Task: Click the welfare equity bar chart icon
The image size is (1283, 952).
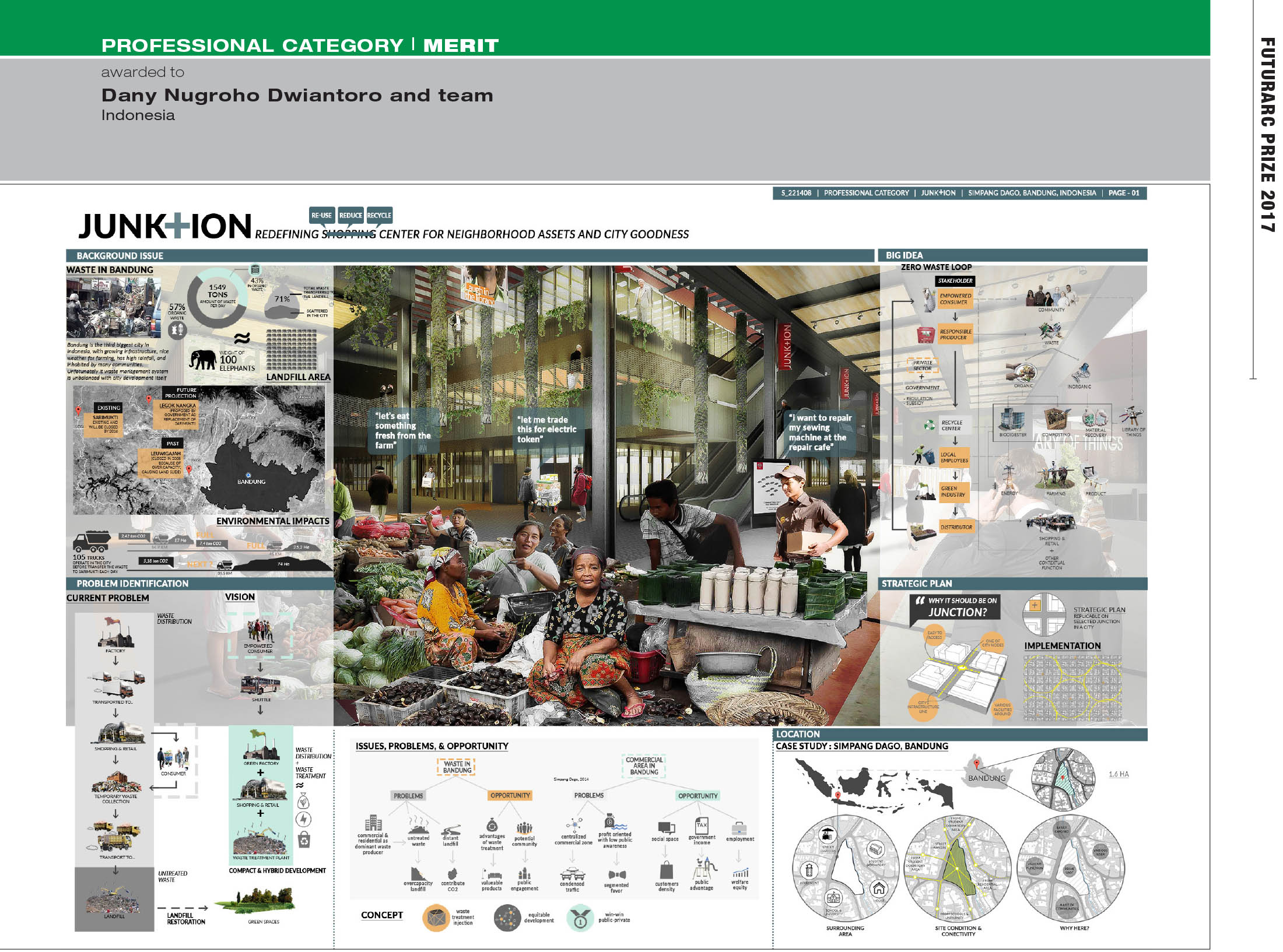Action: click(740, 873)
